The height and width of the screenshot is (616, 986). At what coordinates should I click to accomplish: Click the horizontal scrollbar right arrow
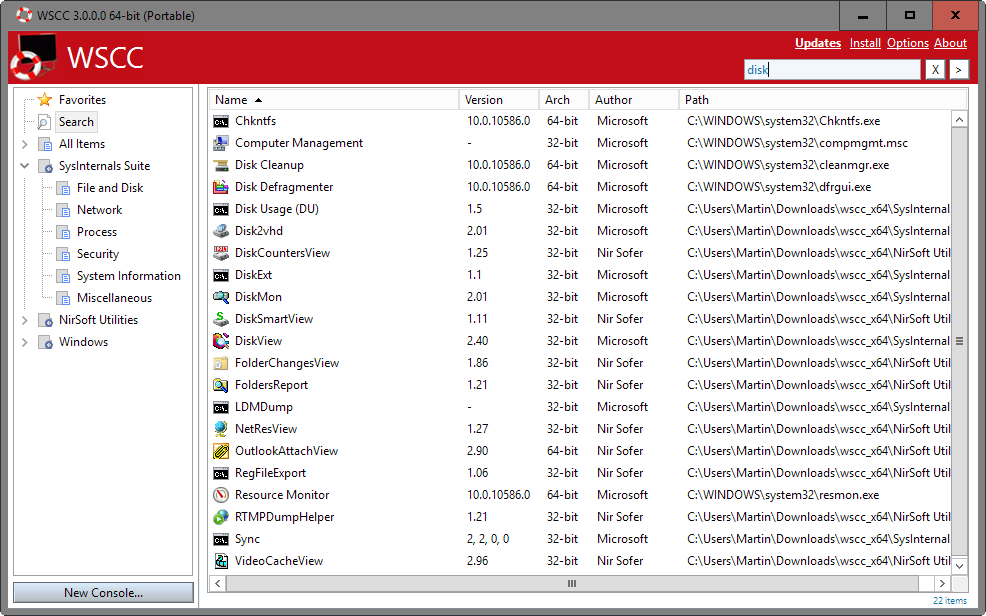[942, 583]
